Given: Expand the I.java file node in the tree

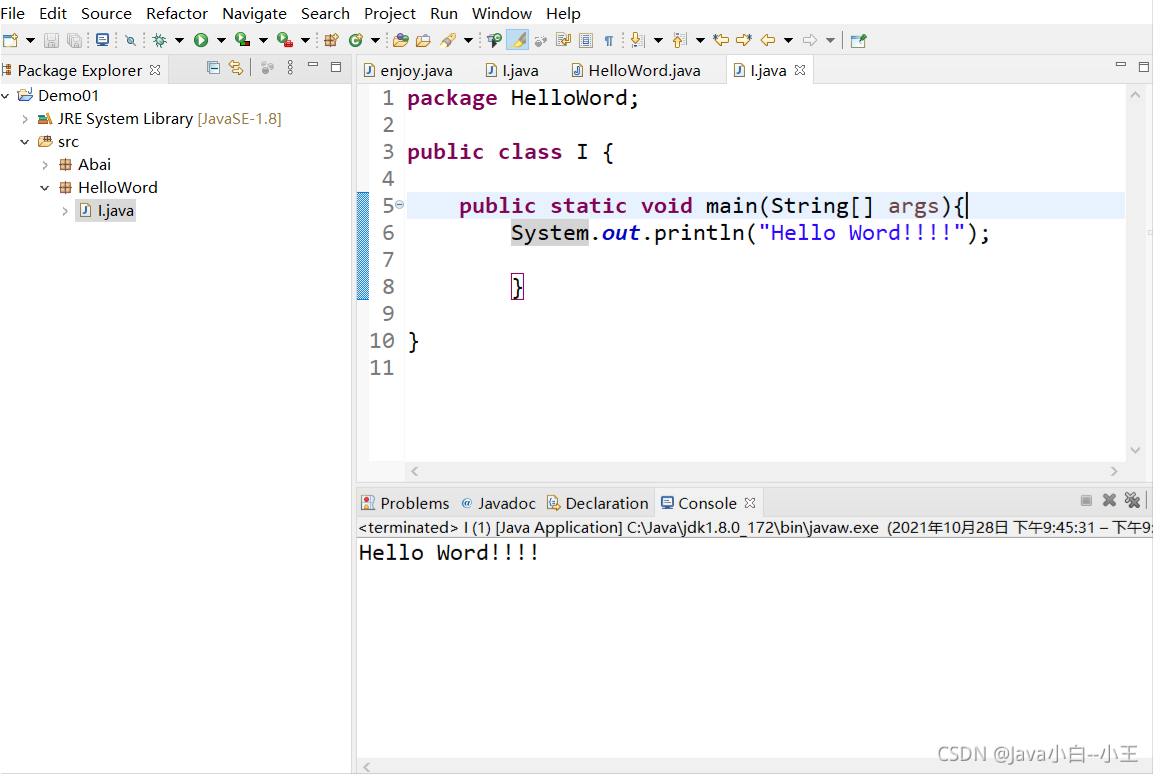Looking at the screenshot, I should click(65, 211).
